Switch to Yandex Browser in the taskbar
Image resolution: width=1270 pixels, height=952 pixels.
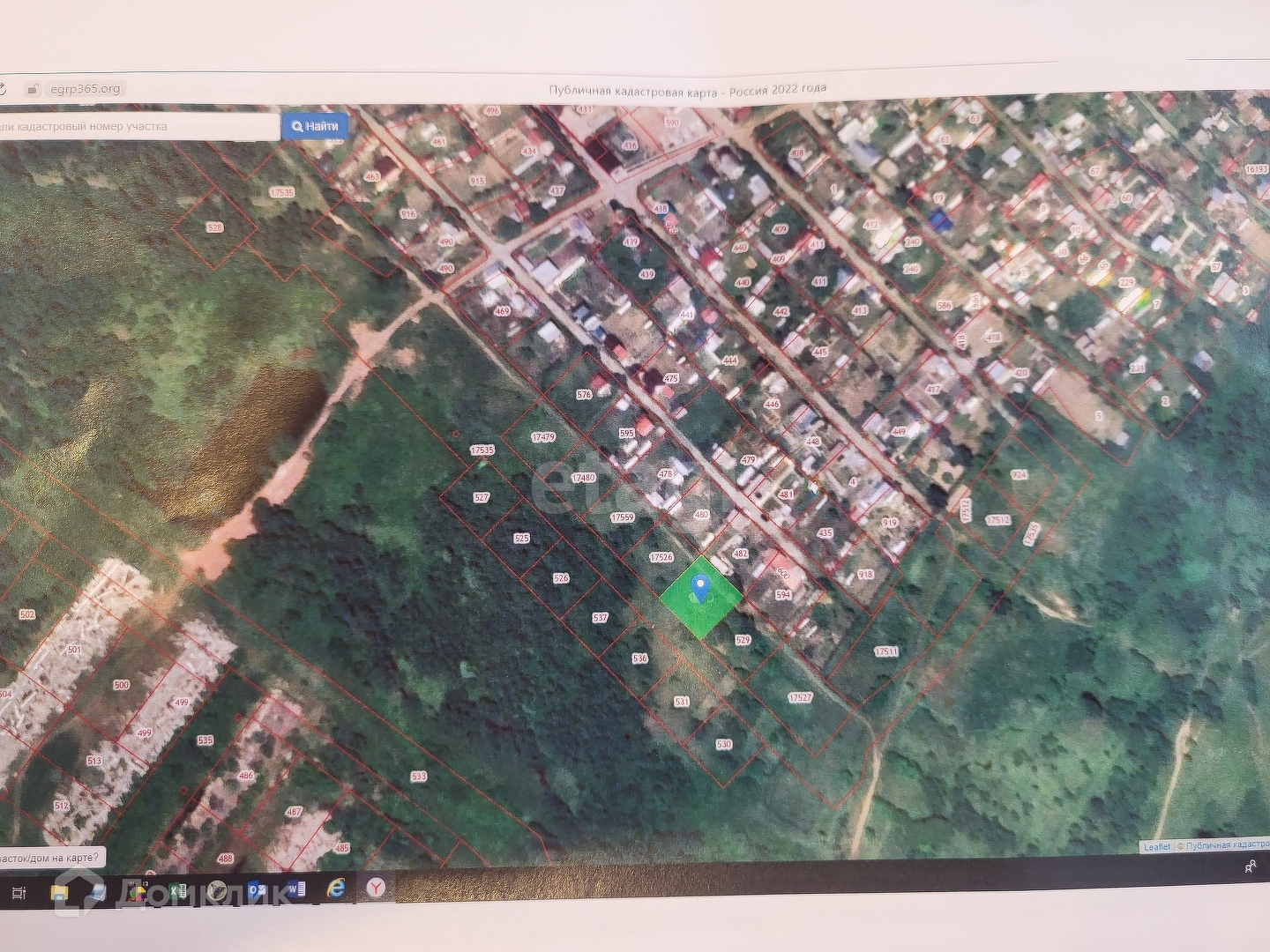point(376,888)
